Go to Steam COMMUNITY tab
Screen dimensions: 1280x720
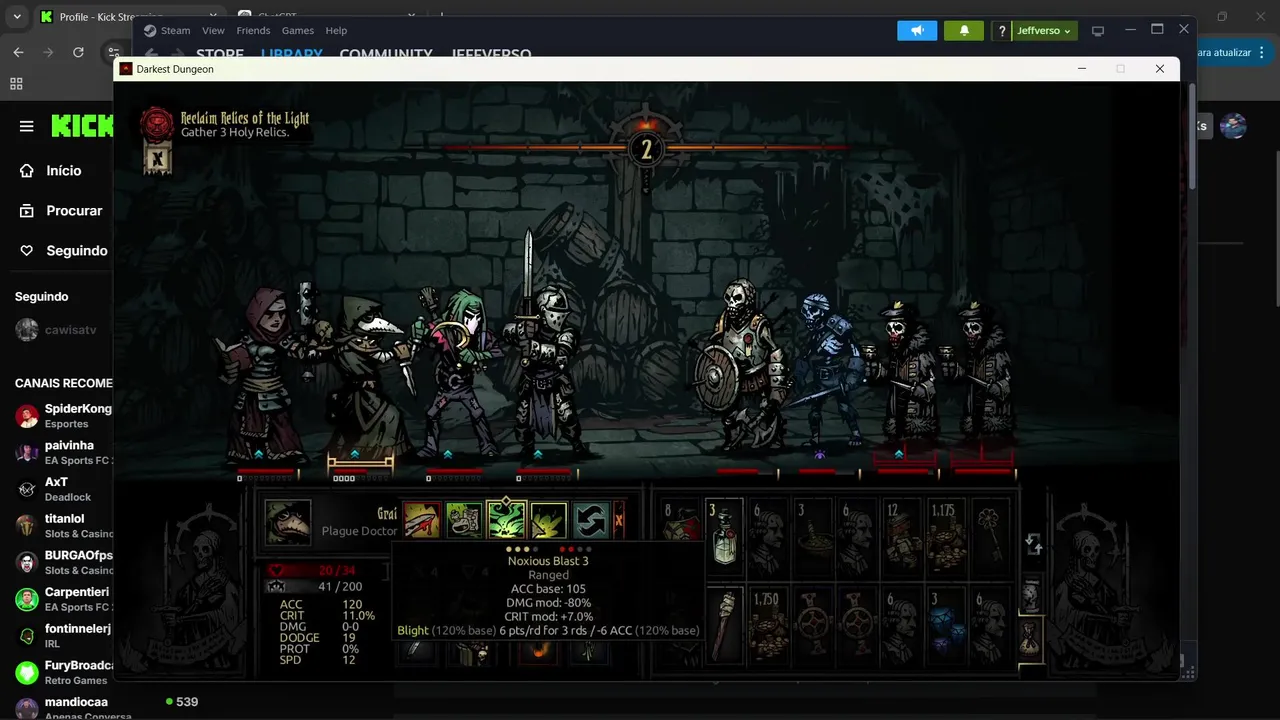pyautogui.click(x=386, y=54)
